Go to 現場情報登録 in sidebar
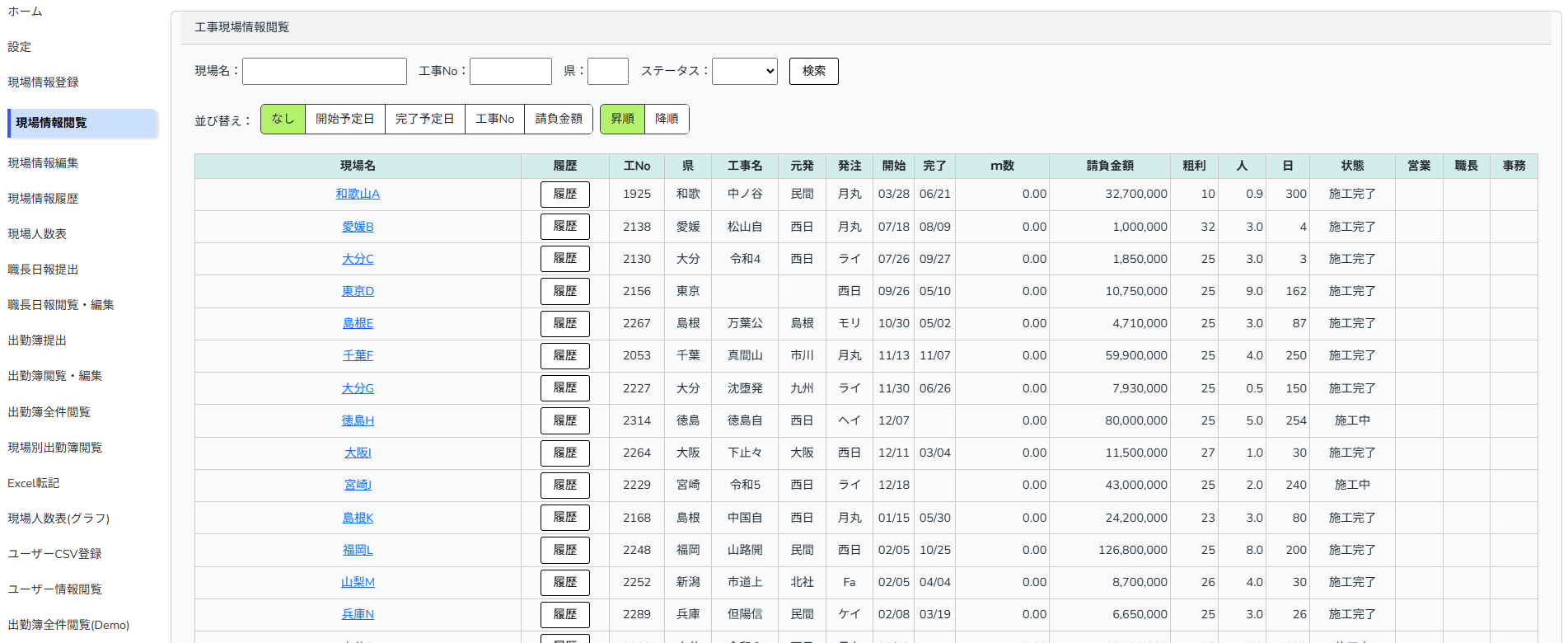The height and width of the screenshot is (643, 1568). (43, 82)
